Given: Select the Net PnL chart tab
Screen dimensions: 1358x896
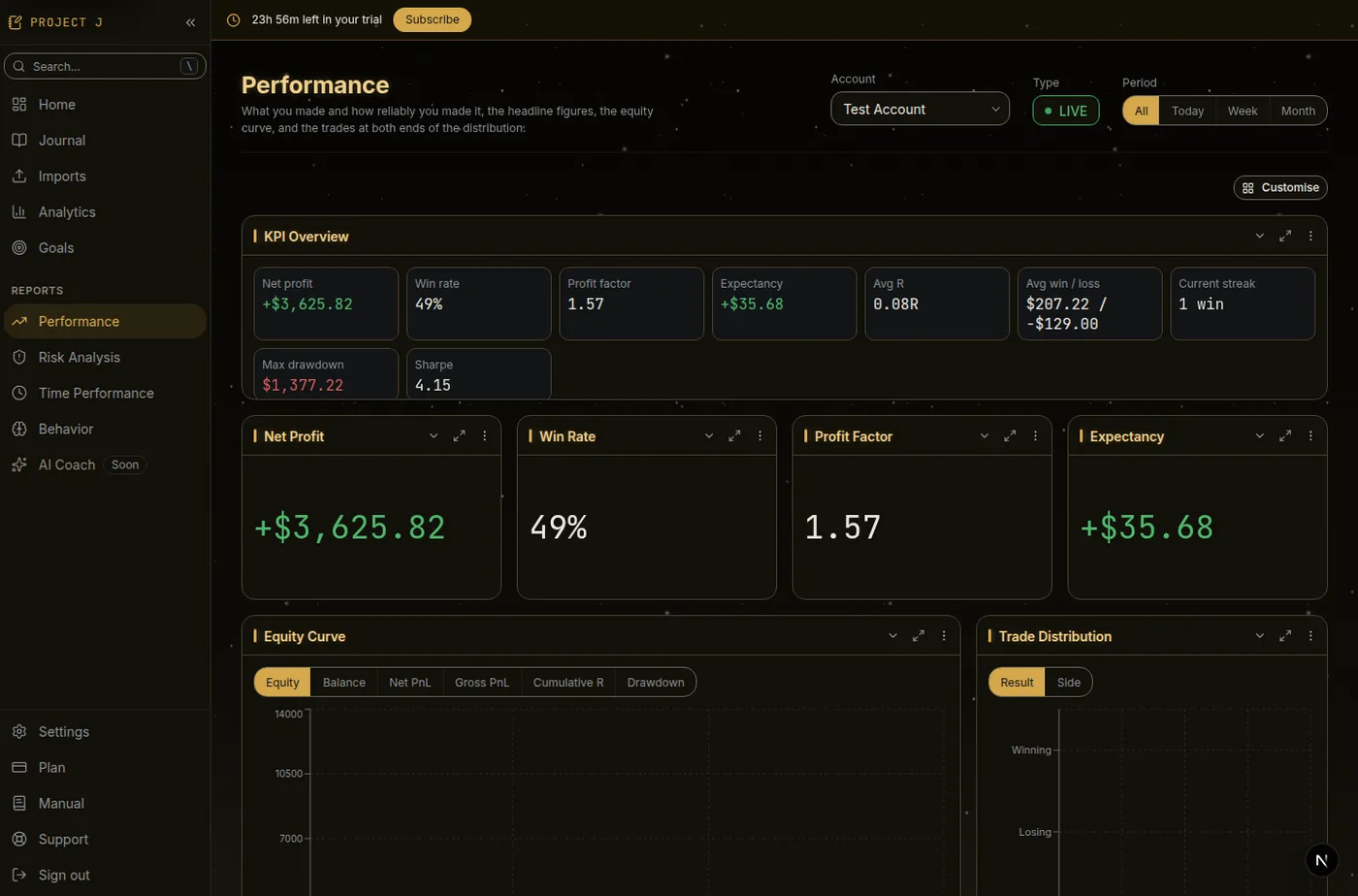Looking at the screenshot, I should pyautogui.click(x=410, y=683).
